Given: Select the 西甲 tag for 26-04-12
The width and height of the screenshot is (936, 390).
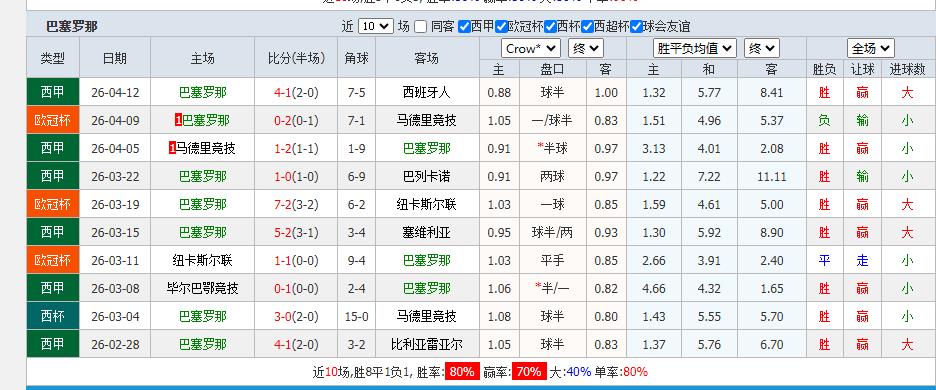Looking at the screenshot, I should (x=53, y=93).
